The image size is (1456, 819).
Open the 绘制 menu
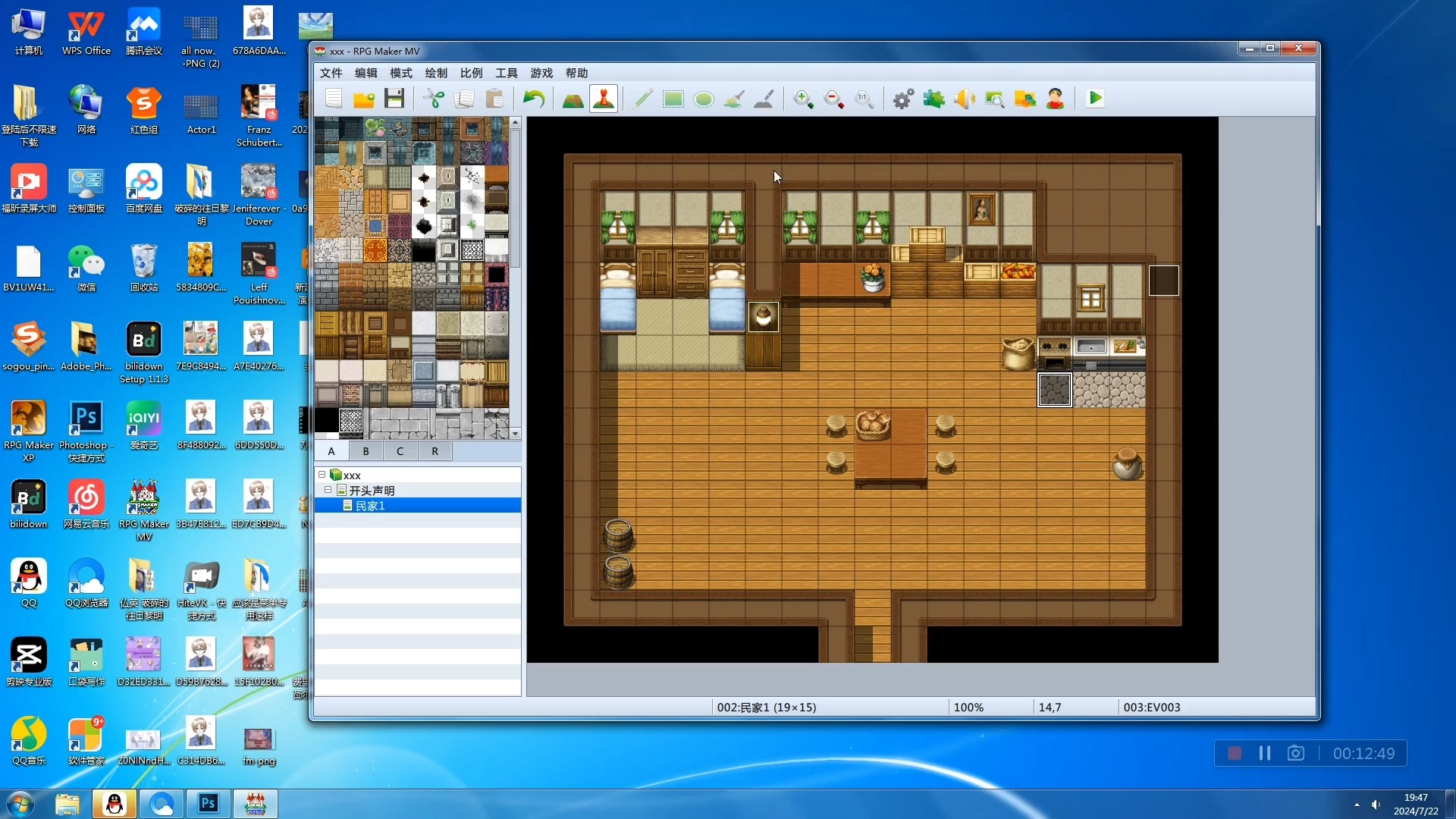(x=436, y=73)
